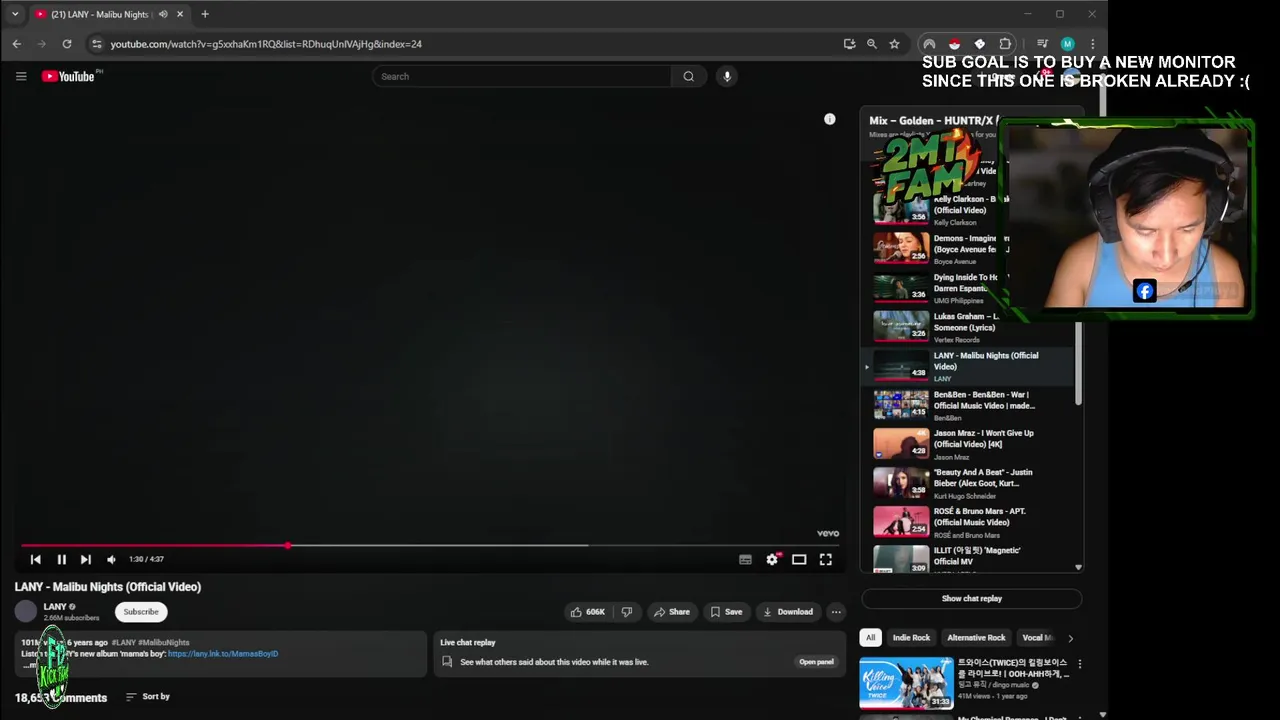Select the All filter chip
1280x720 pixels.
click(870, 638)
